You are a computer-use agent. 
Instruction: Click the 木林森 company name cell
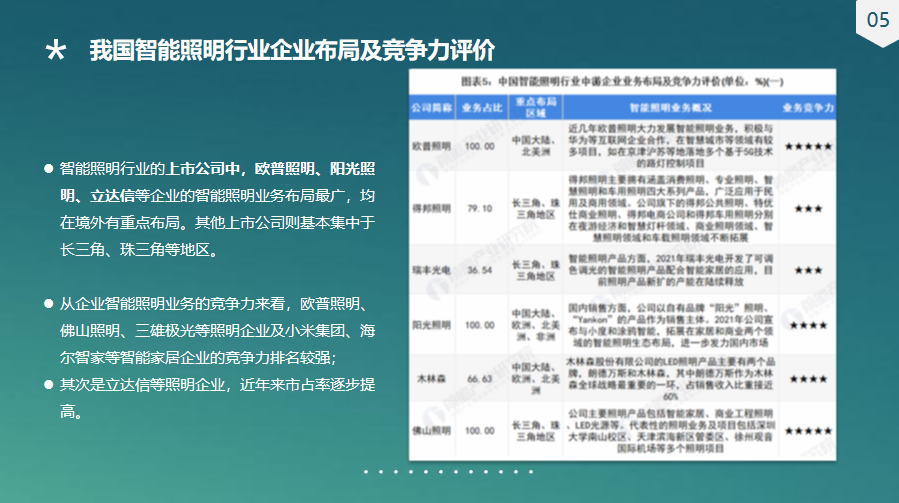click(432, 379)
